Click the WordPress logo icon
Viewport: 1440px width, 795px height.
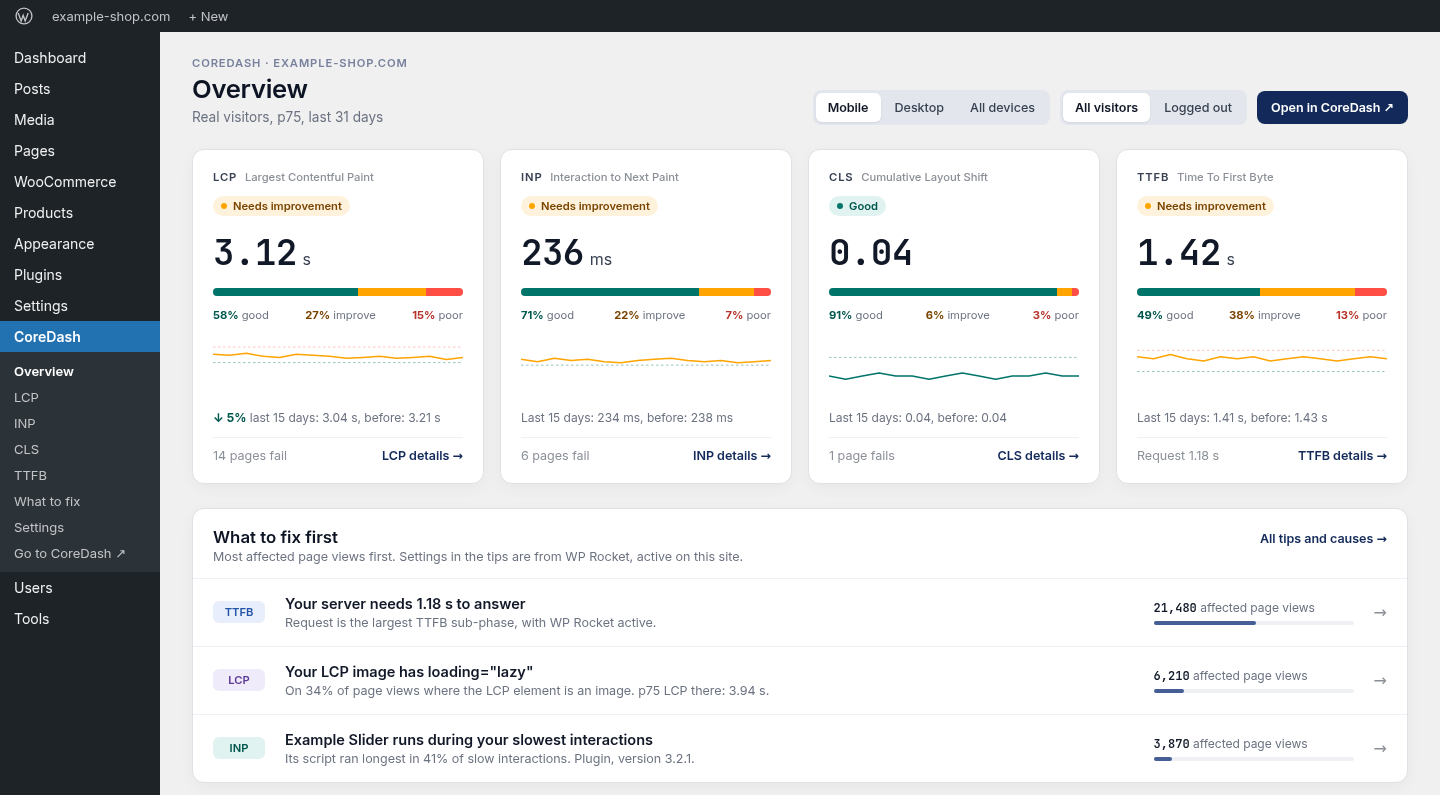[24, 16]
